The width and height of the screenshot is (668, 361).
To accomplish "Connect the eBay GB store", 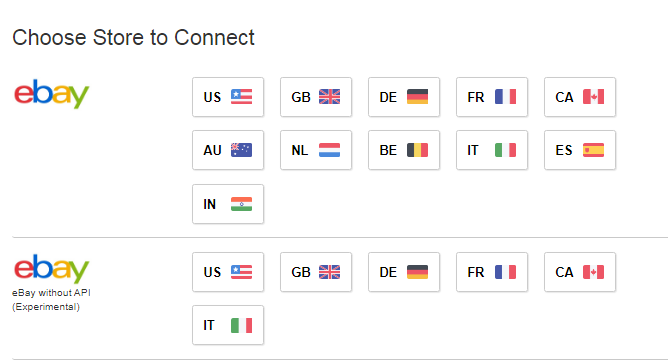I will point(316,97).
